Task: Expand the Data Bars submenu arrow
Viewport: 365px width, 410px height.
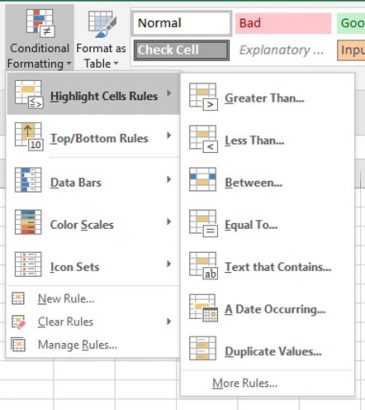Action: tap(169, 179)
